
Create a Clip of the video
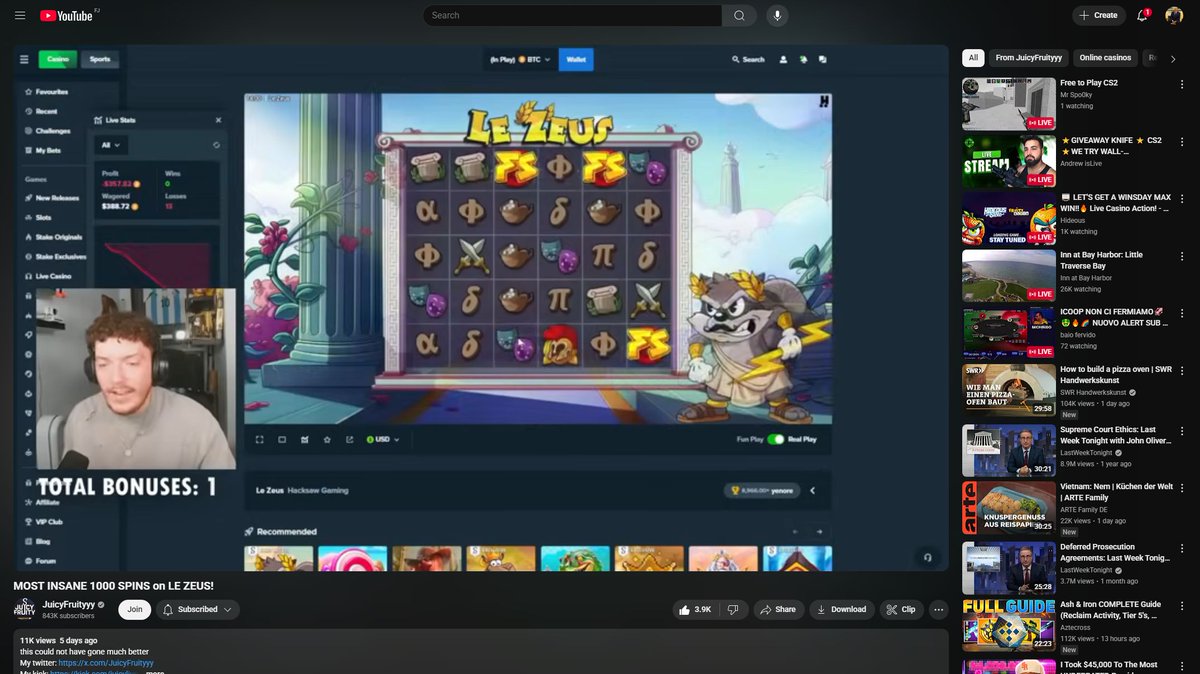(901, 609)
